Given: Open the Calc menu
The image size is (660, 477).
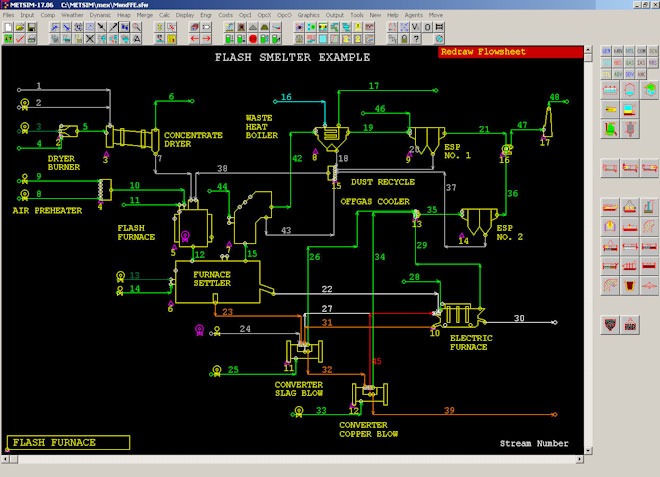Looking at the screenshot, I should tap(164, 15).
